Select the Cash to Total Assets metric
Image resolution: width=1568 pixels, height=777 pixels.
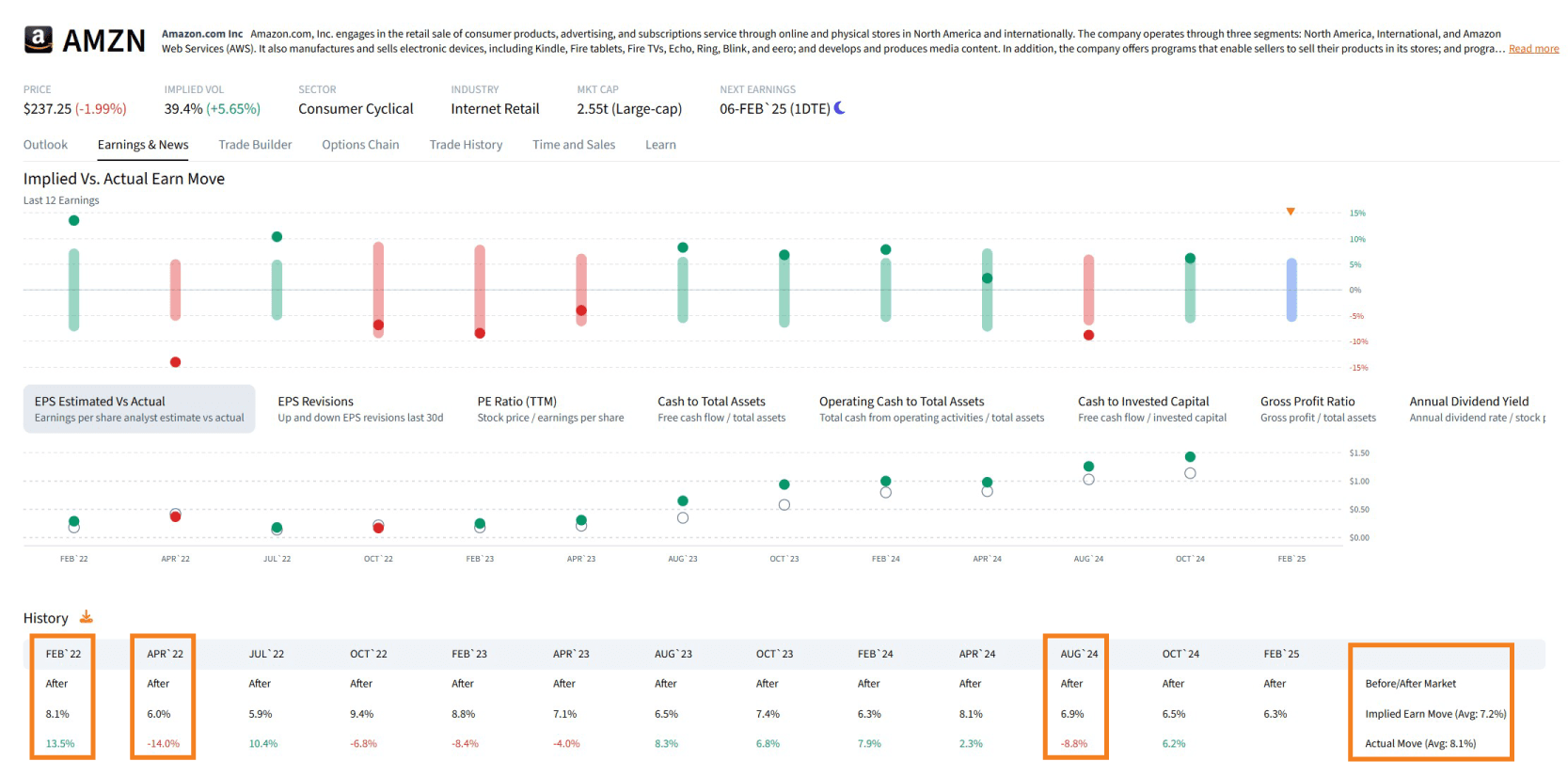coord(721,408)
